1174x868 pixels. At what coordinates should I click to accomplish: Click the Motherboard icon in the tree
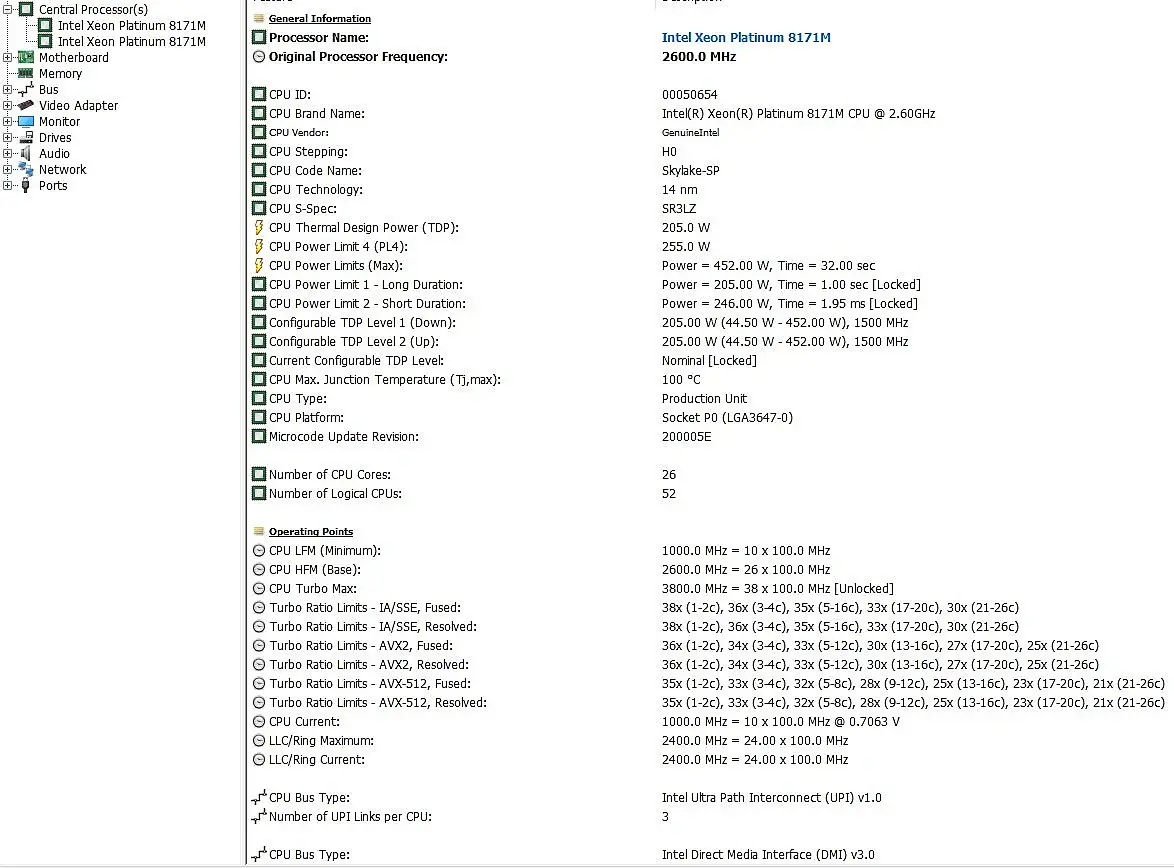coord(25,58)
